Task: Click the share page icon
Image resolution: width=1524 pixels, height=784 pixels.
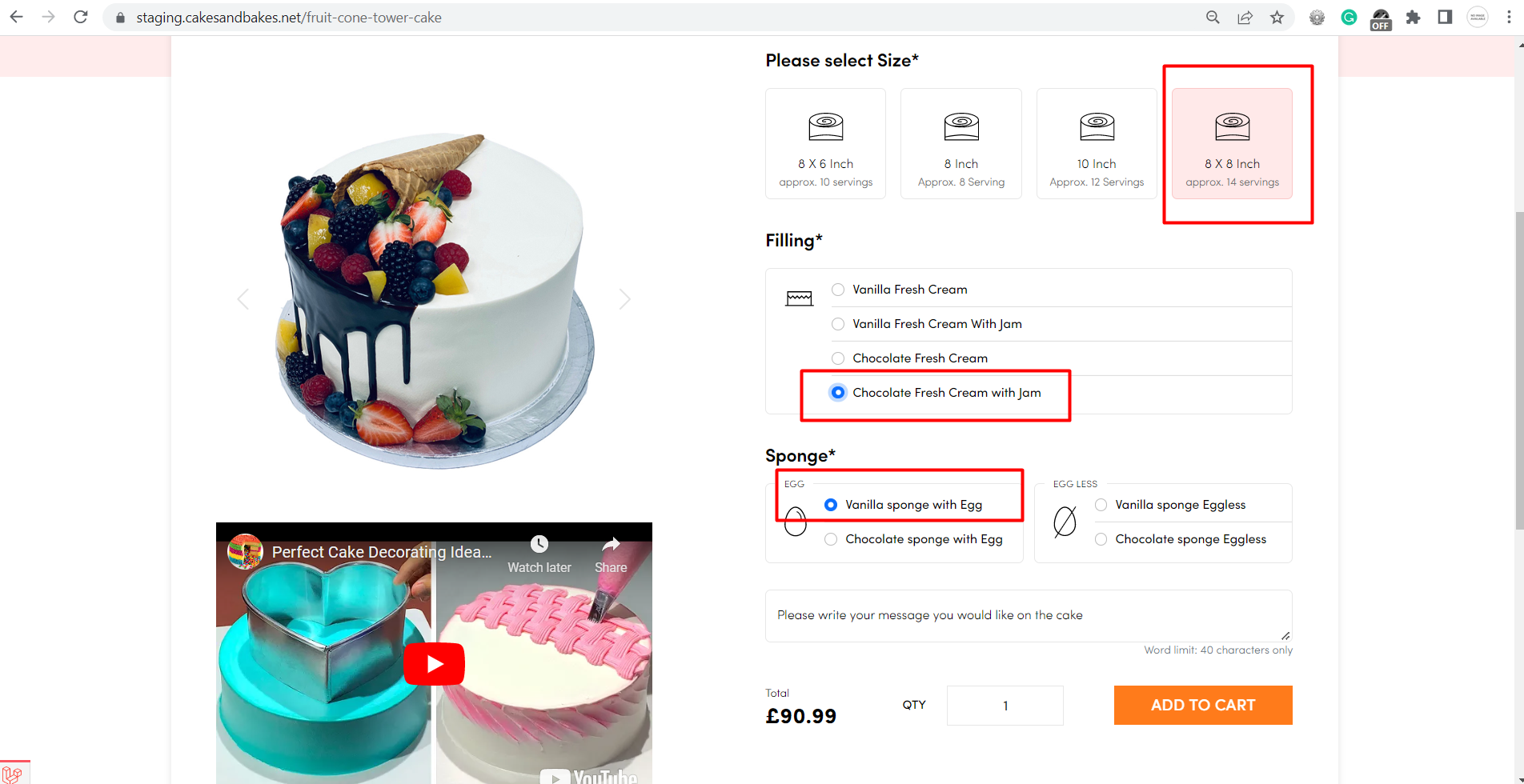Action: point(1245,17)
